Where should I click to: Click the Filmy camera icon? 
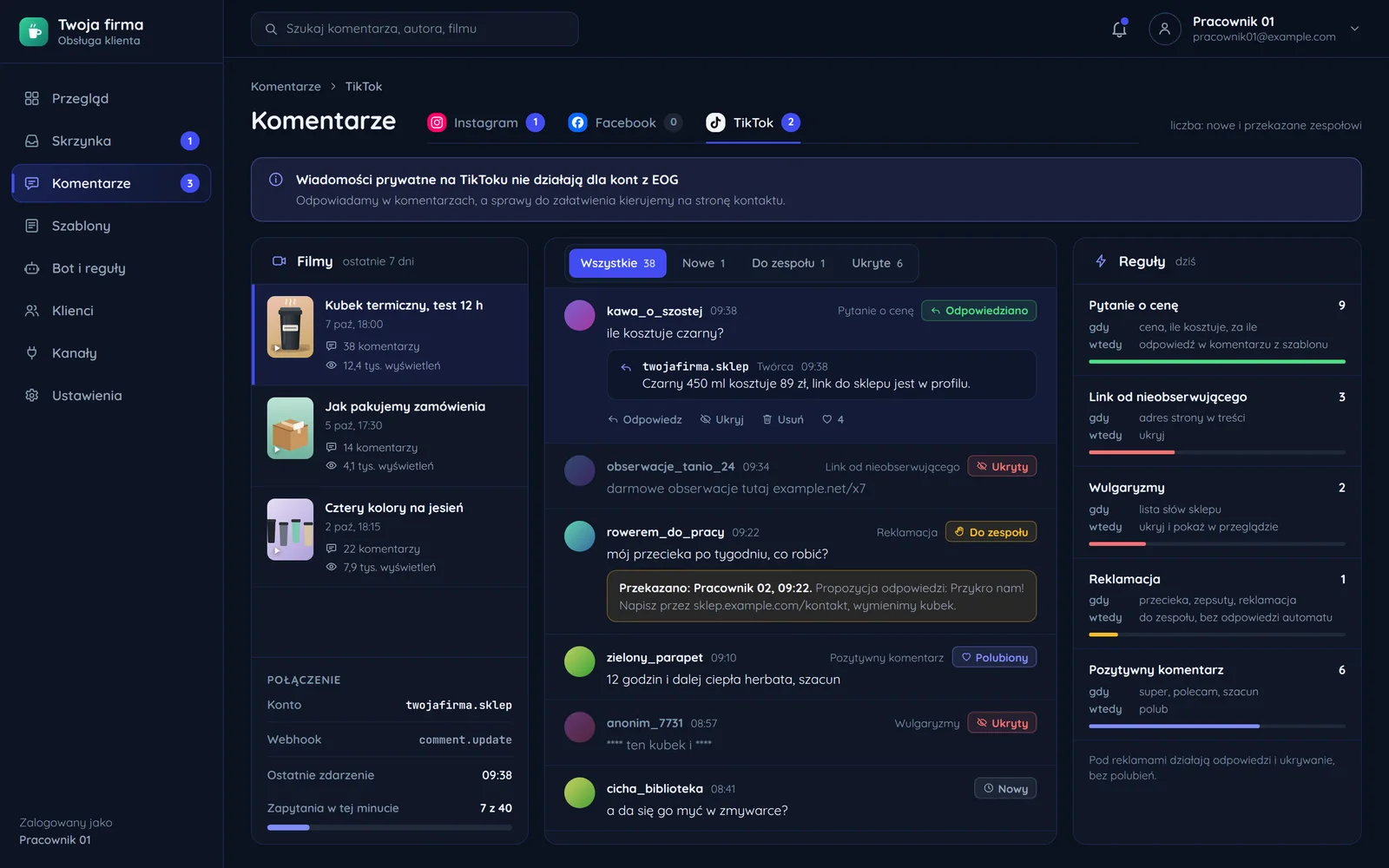pyautogui.click(x=280, y=261)
